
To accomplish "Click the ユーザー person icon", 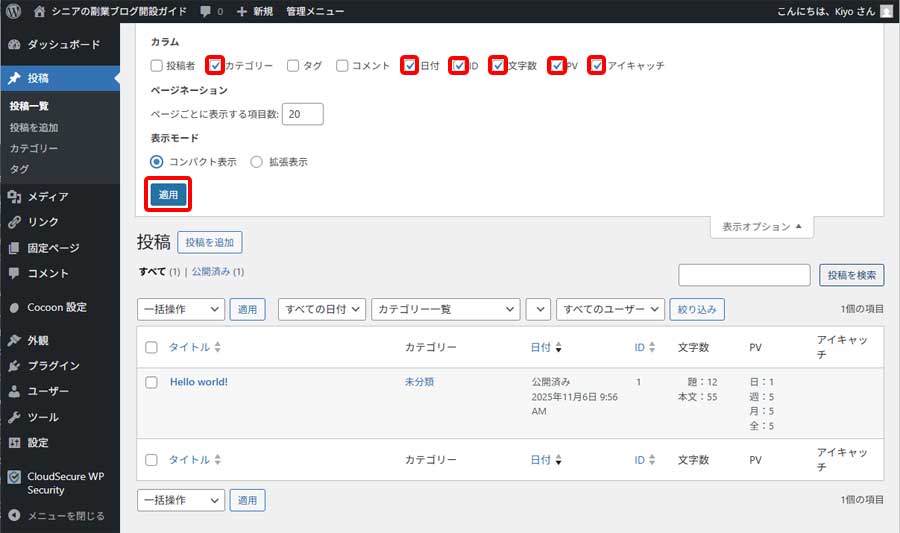I will coord(14,391).
